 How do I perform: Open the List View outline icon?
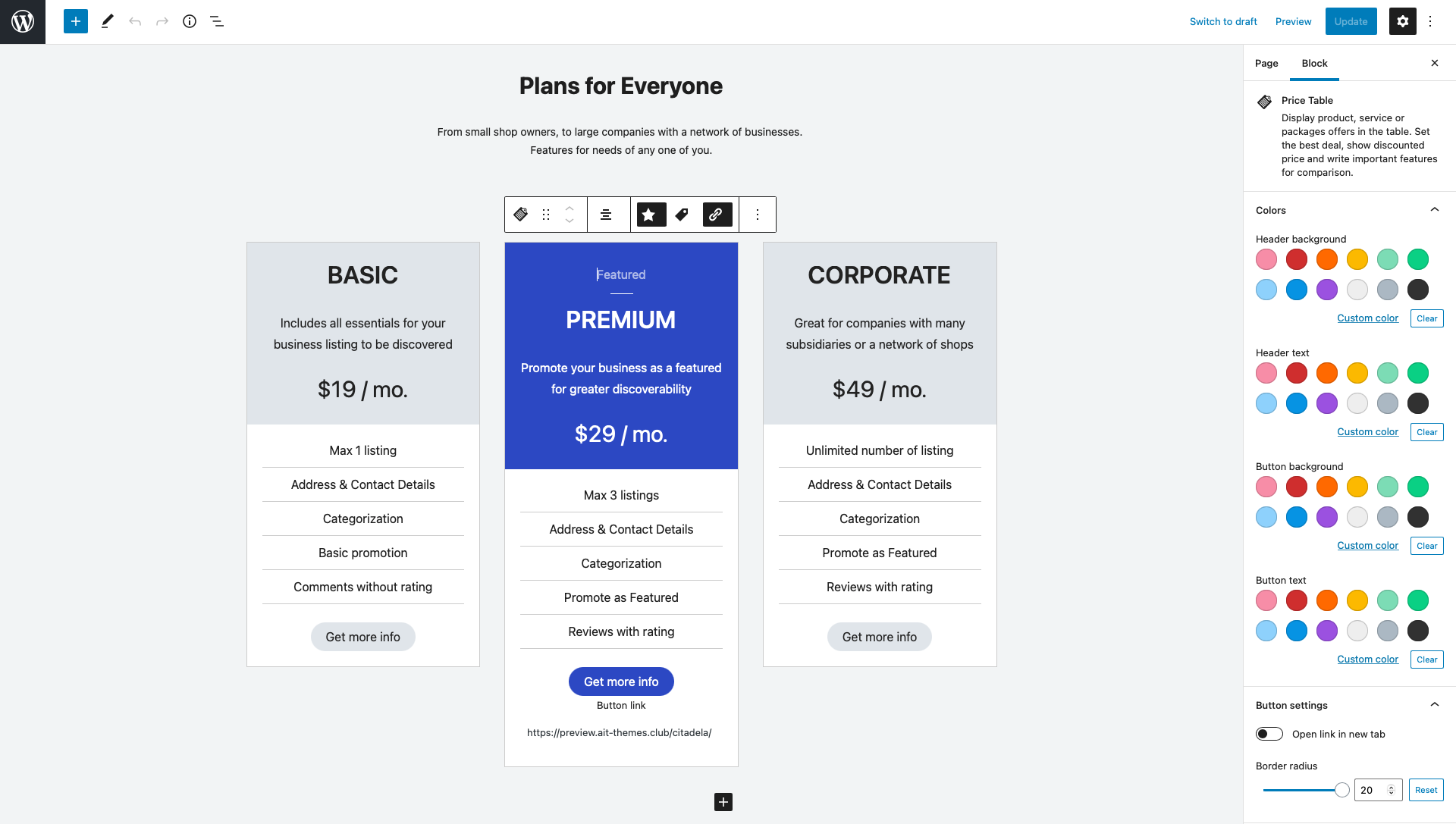pos(217,21)
